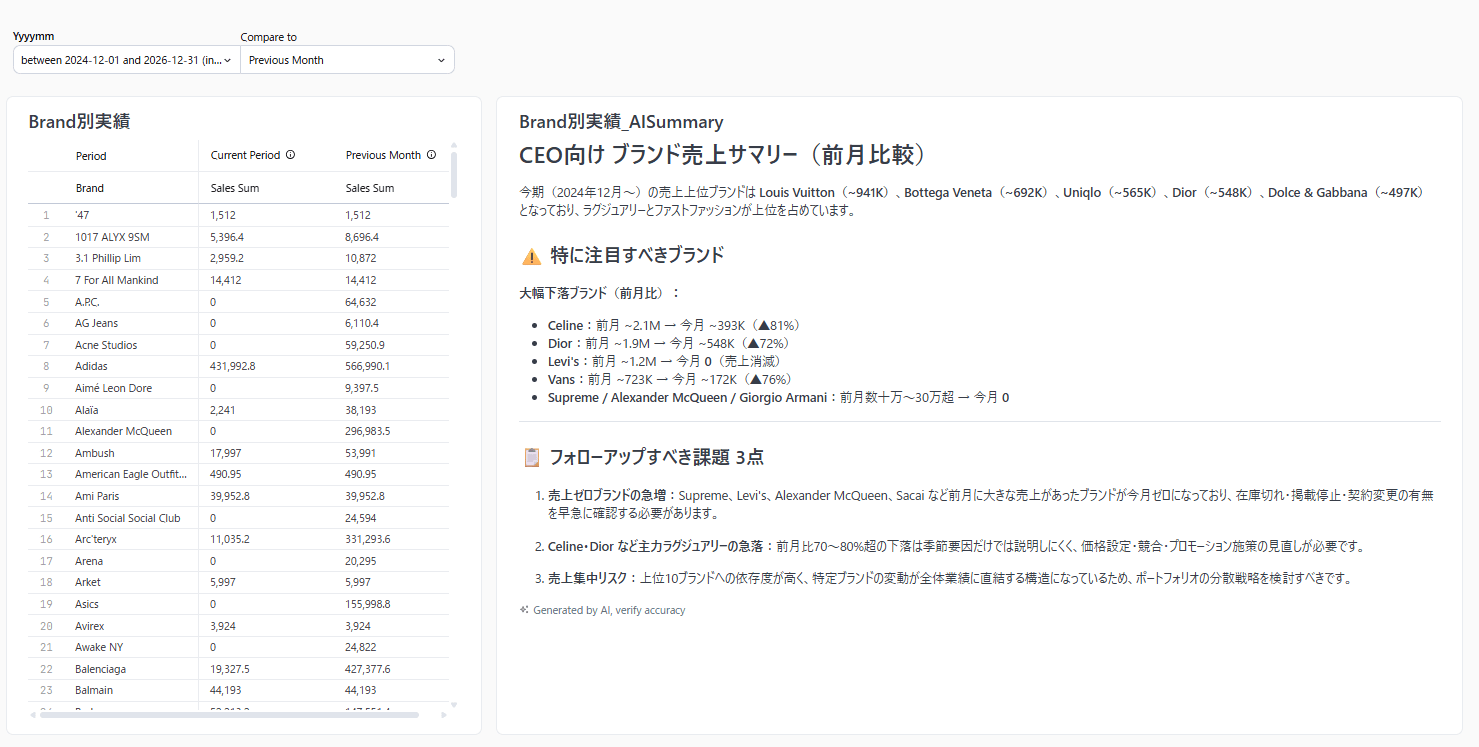Click the 8,696.4 previous month value
Image resolution: width=1479 pixels, height=747 pixels.
(x=362, y=237)
